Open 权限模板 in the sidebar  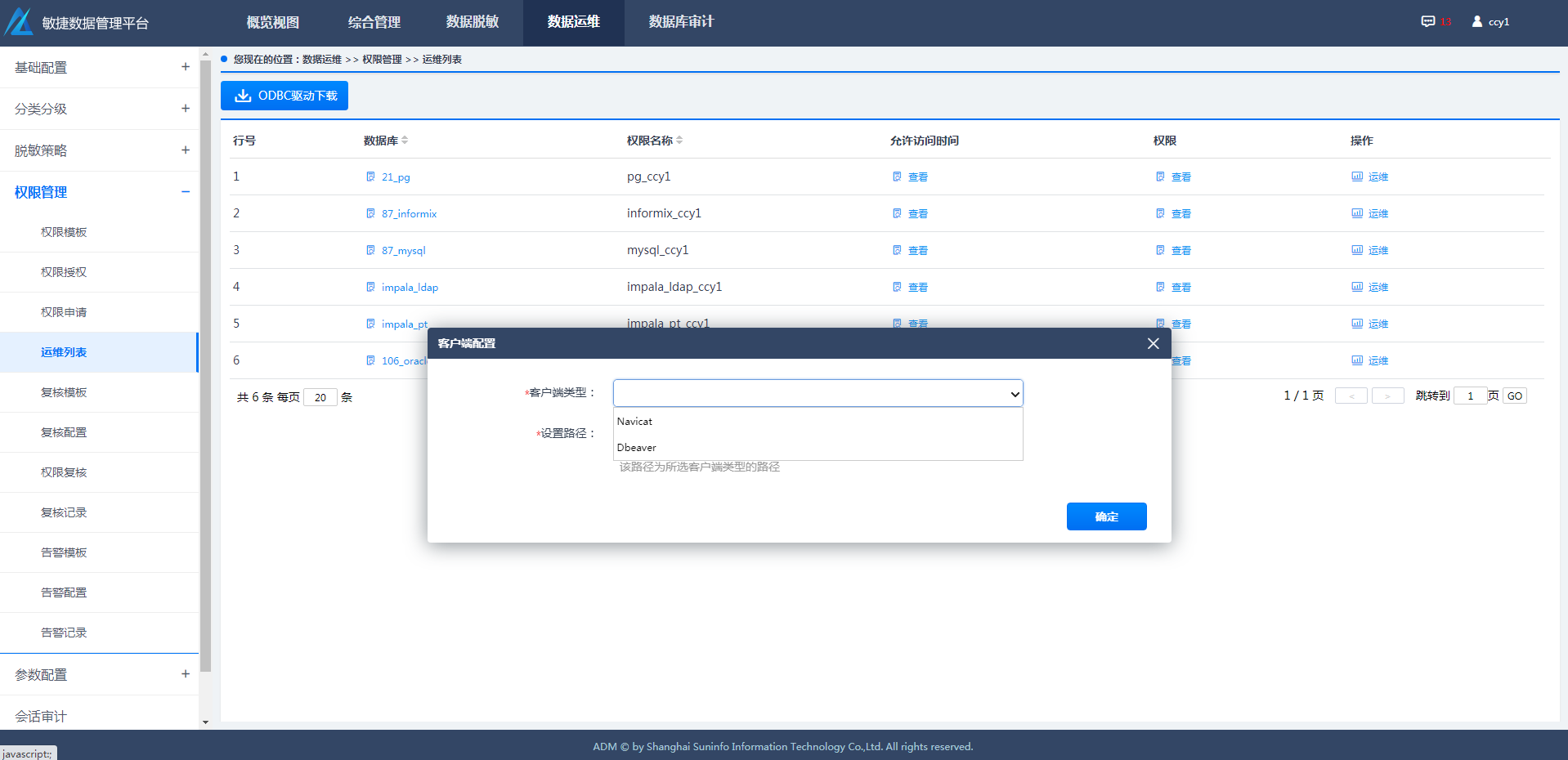coord(64,232)
